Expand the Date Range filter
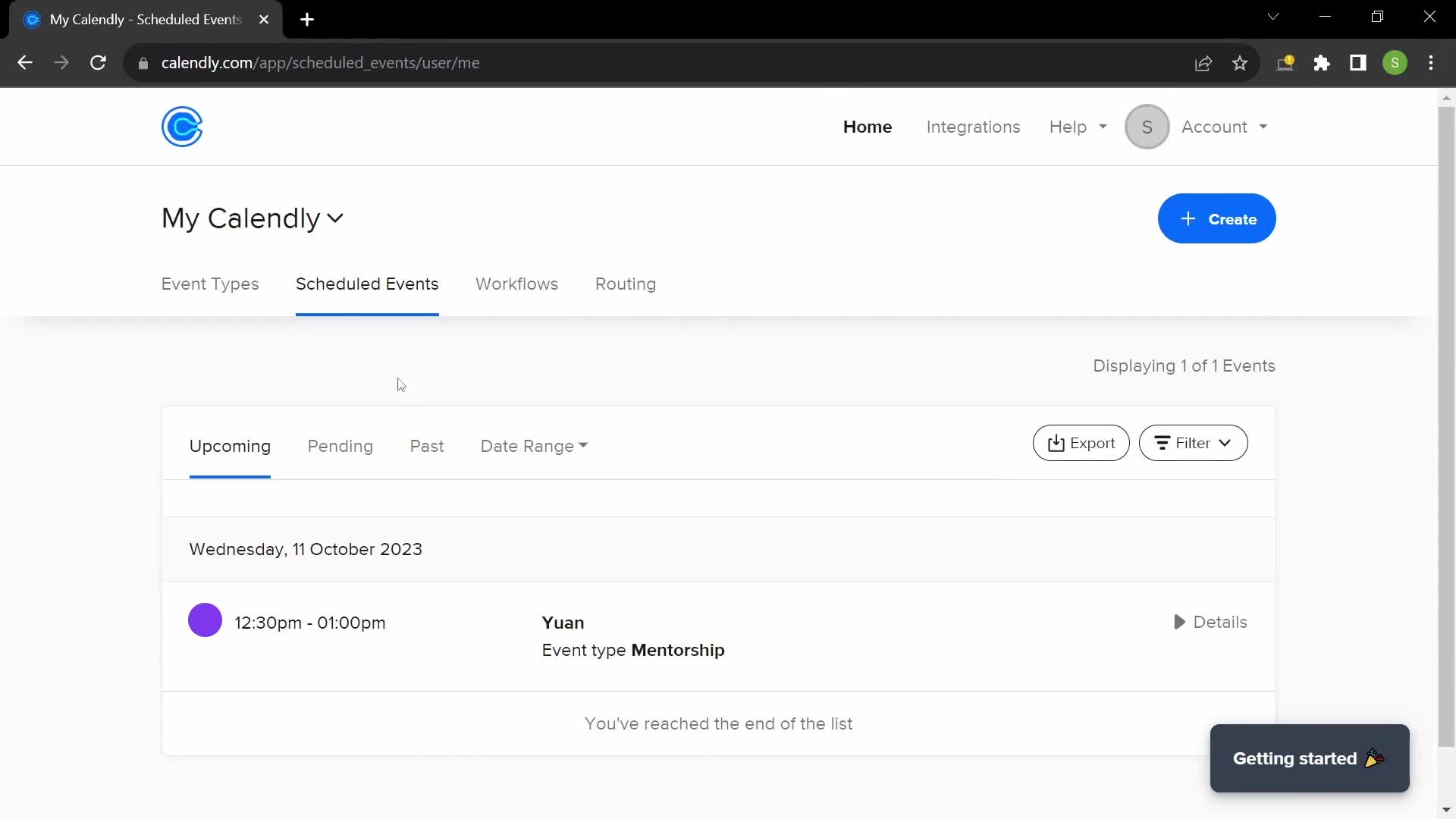Viewport: 1456px width, 819px height. coord(535,445)
